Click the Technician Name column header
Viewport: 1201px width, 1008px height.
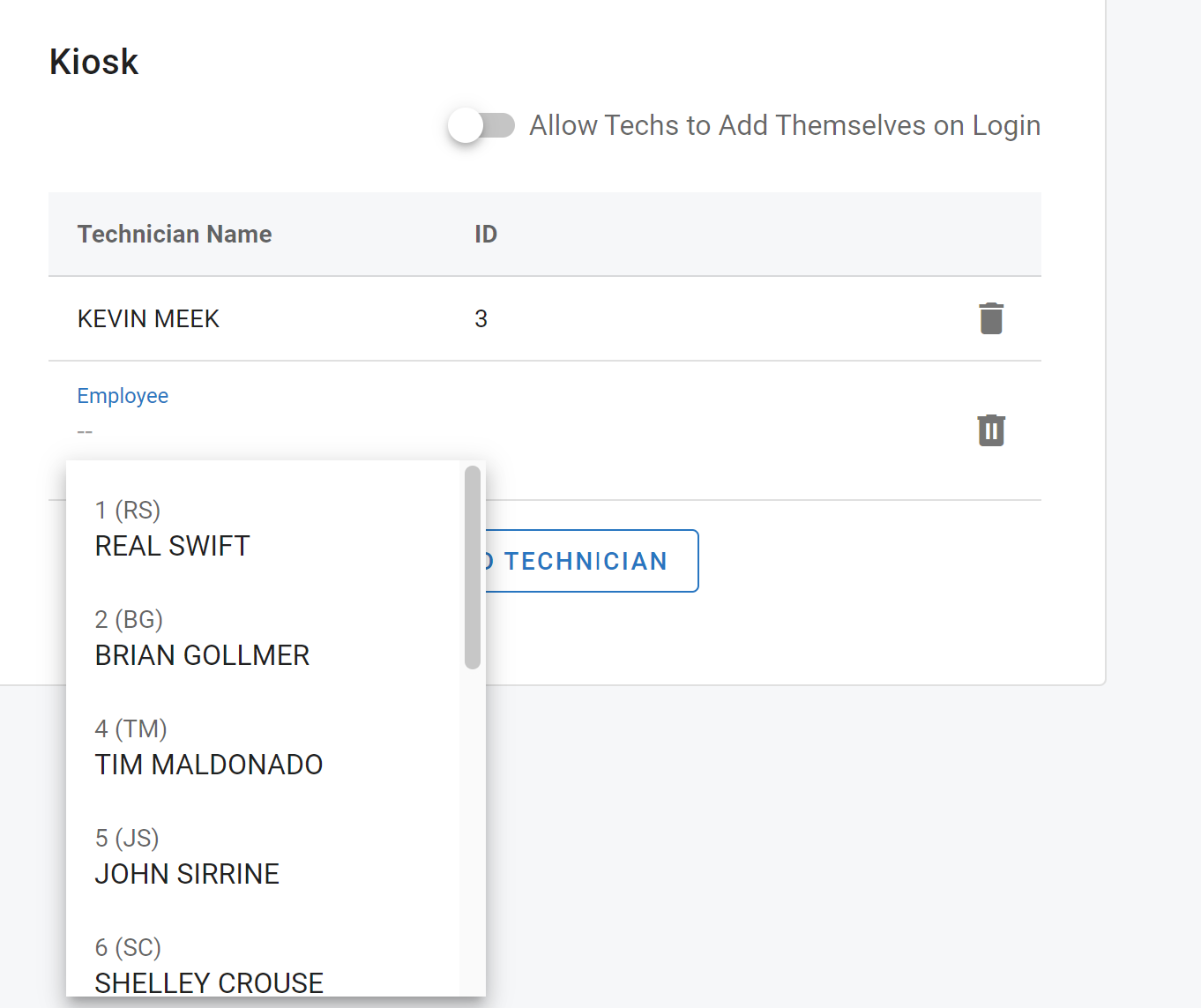point(175,234)
